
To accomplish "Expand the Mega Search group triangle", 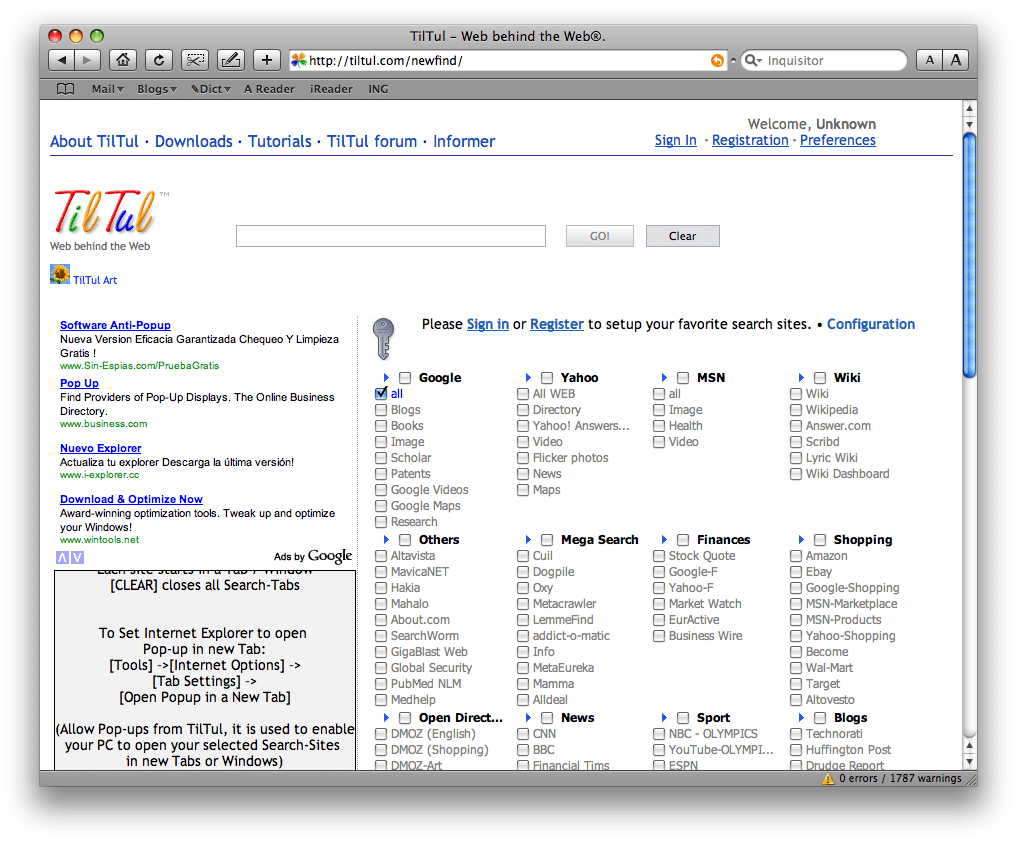I will click(x=528, y=539).
